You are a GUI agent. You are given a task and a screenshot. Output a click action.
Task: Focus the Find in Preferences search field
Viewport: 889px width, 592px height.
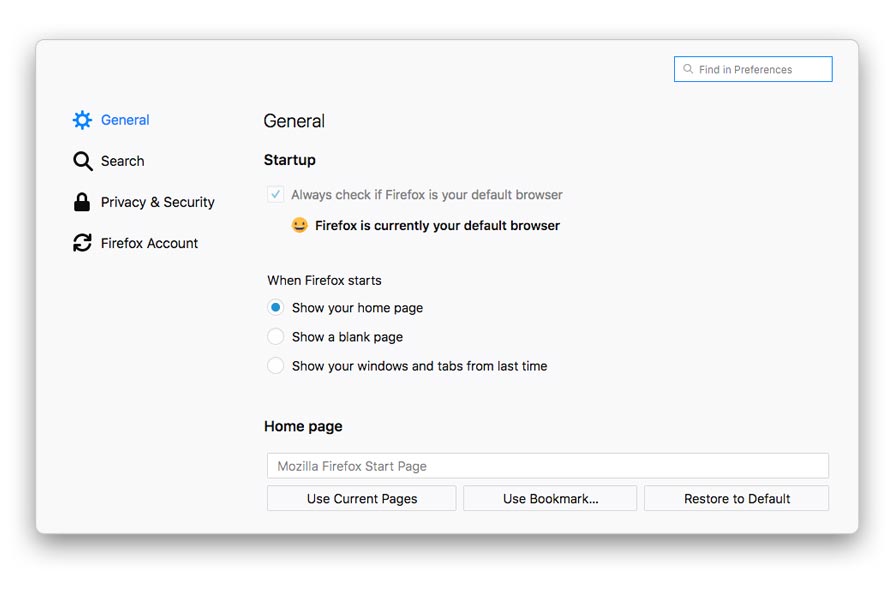click(x=760, y=70)
